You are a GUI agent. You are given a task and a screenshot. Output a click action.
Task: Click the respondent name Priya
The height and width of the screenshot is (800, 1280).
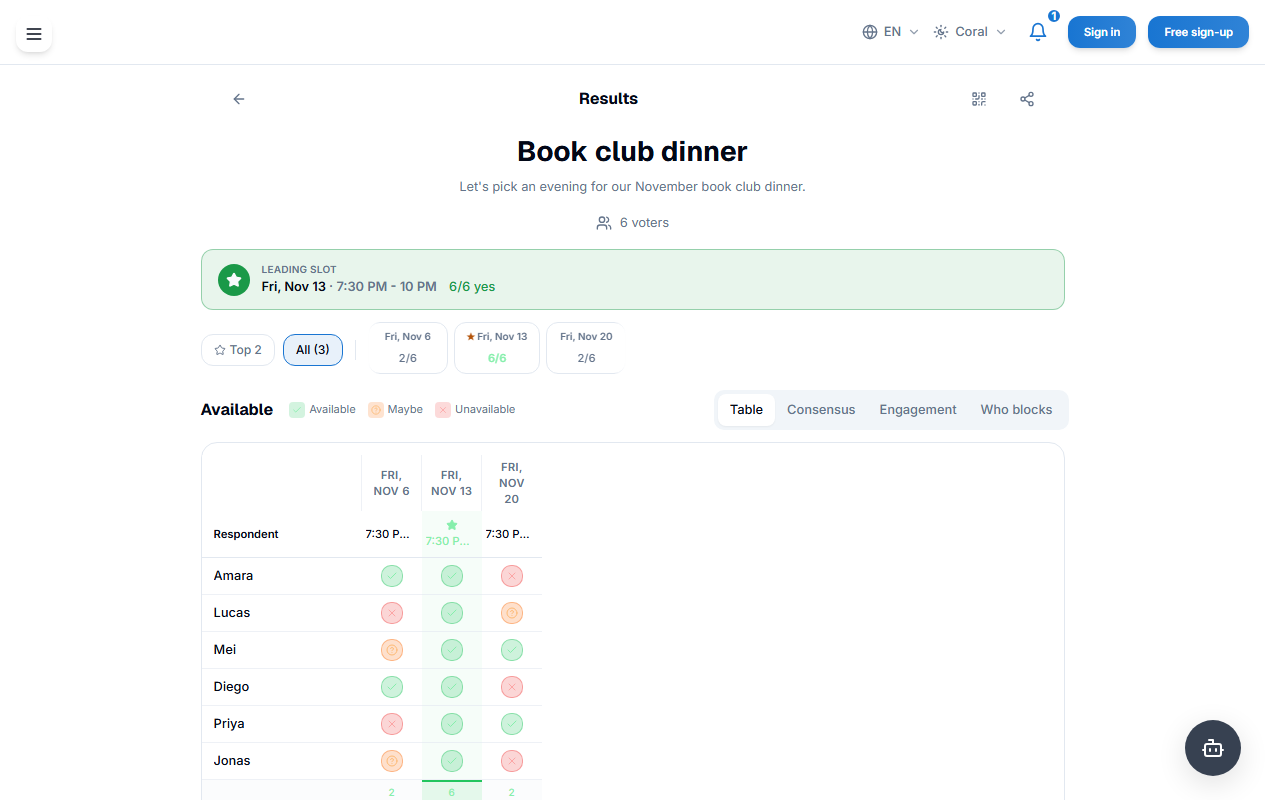[x=229, y=724]
